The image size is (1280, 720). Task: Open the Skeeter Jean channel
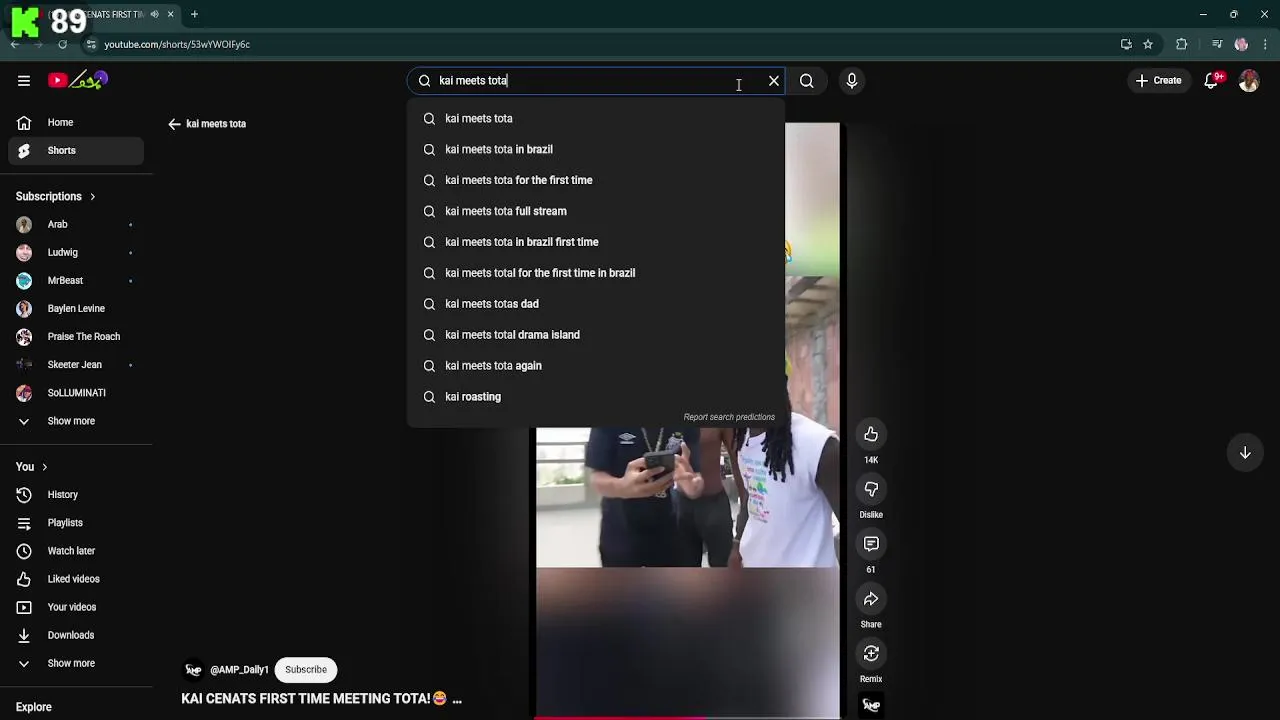click(x=76, y=364)
